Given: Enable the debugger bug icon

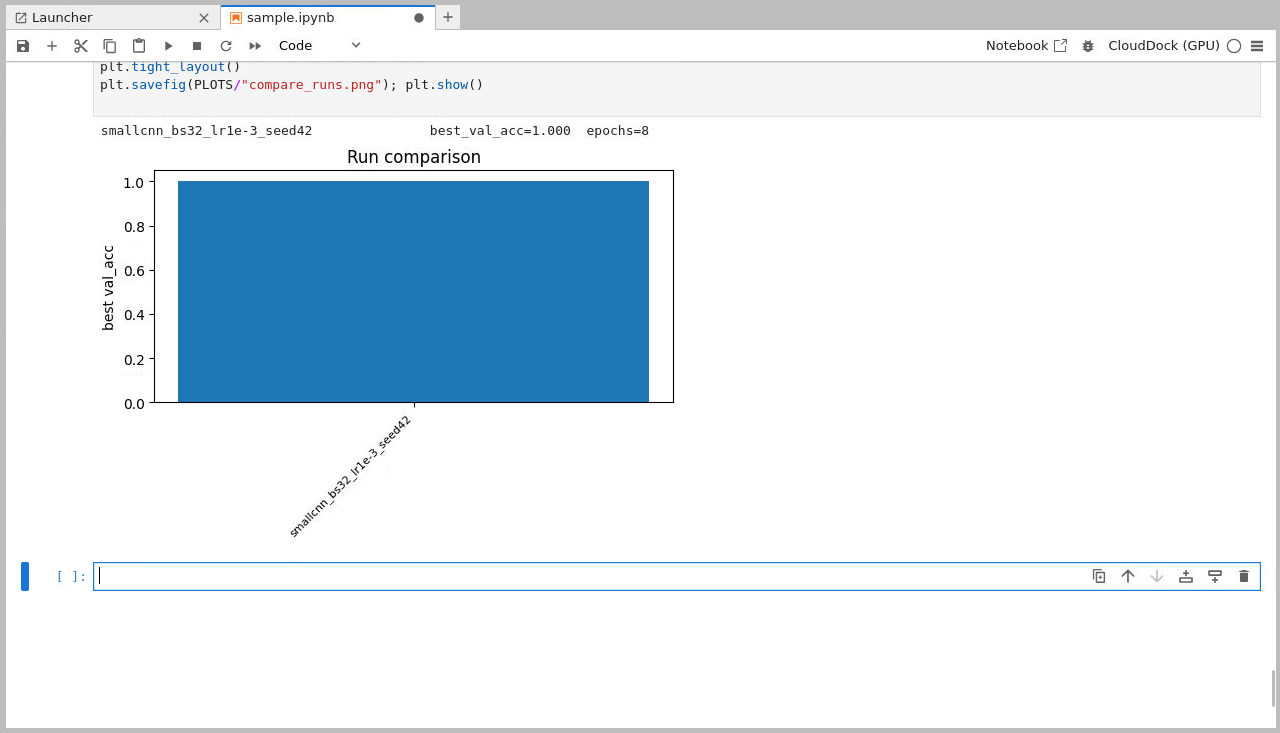Looking at the screenshot, I should pyautogui.click(x=1087, y=45).
